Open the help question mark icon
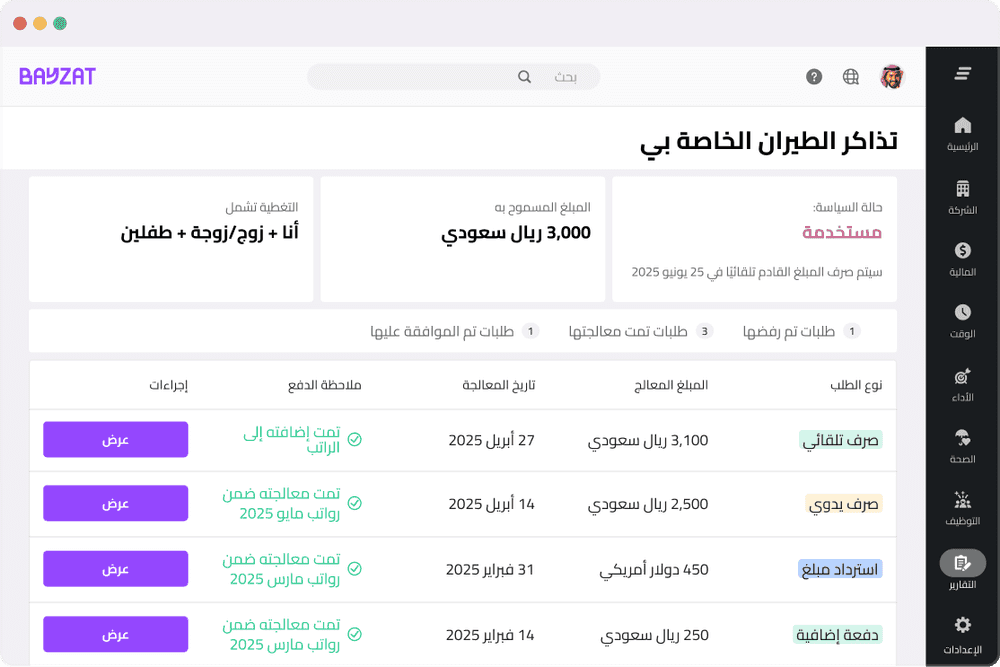Viewport: 1000px width, 667px height. (x=813, y=76)
